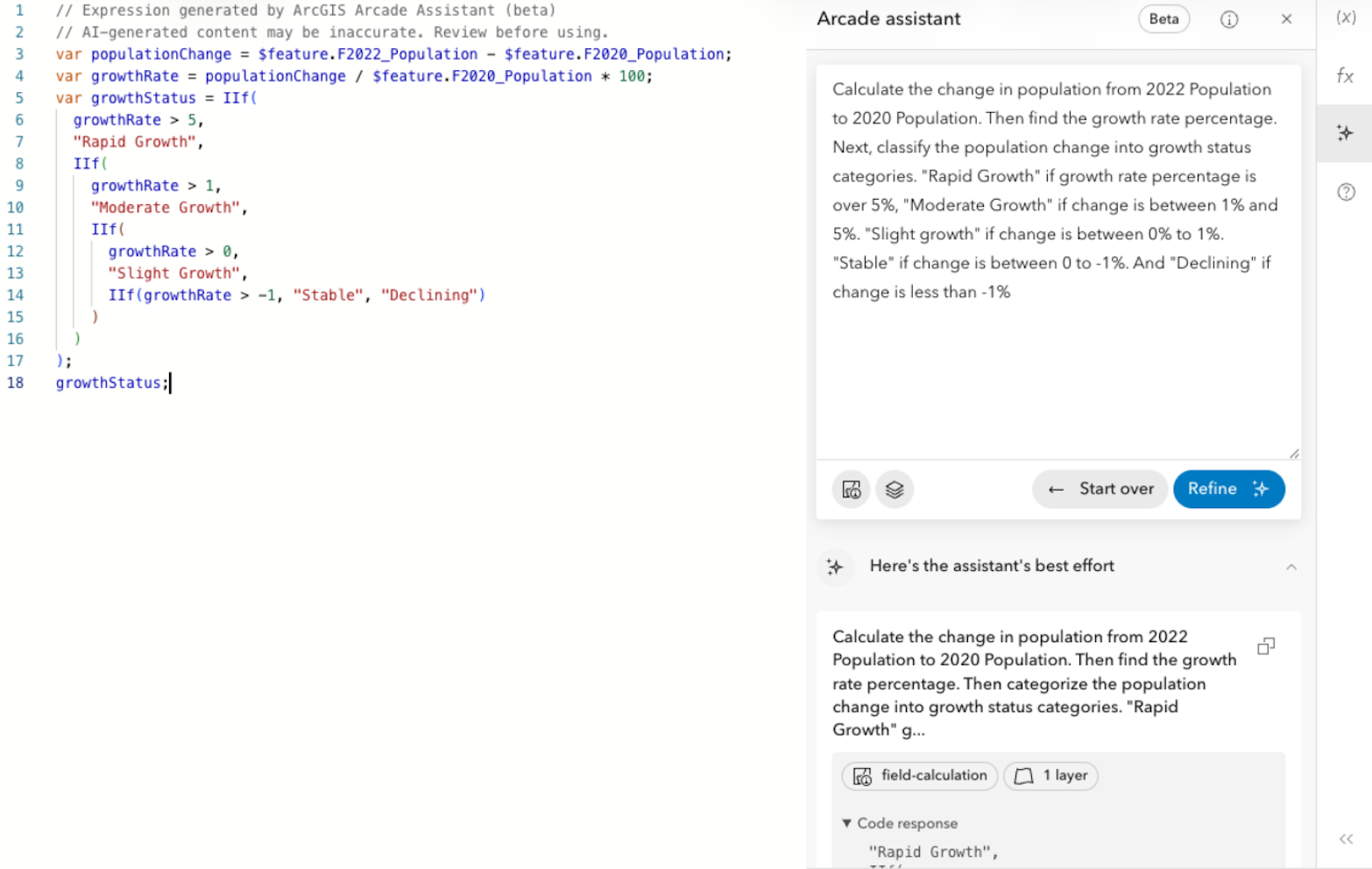The height and width of the screenshot is (869, 1372).
Task: Click the field-calculation tag chip
Action: click(919, 775)
